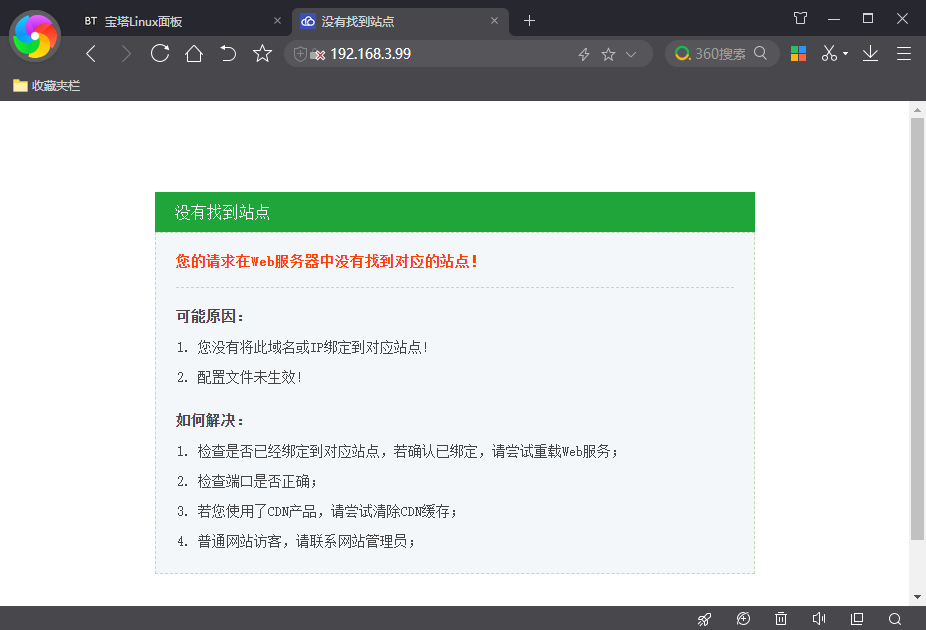Click the rocket accelerator icon in status bar

(705, 619)
